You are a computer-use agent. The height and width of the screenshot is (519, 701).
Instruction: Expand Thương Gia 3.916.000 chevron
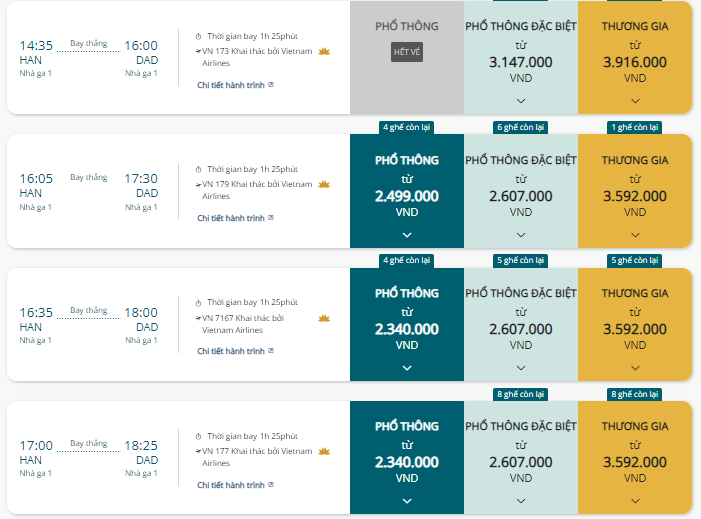point(635,101)
